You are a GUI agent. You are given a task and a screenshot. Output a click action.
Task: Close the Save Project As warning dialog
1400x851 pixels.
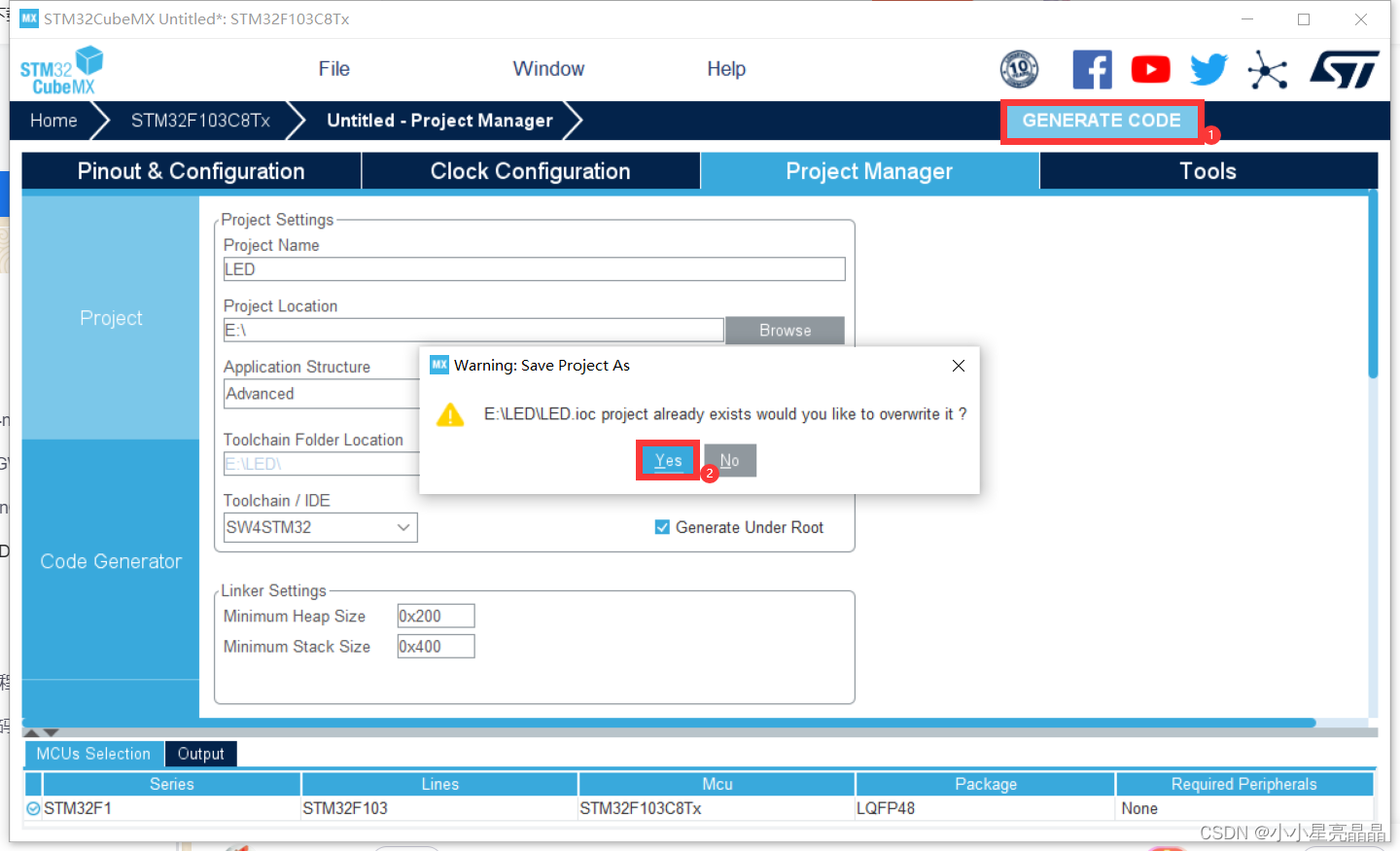(959, 366)
